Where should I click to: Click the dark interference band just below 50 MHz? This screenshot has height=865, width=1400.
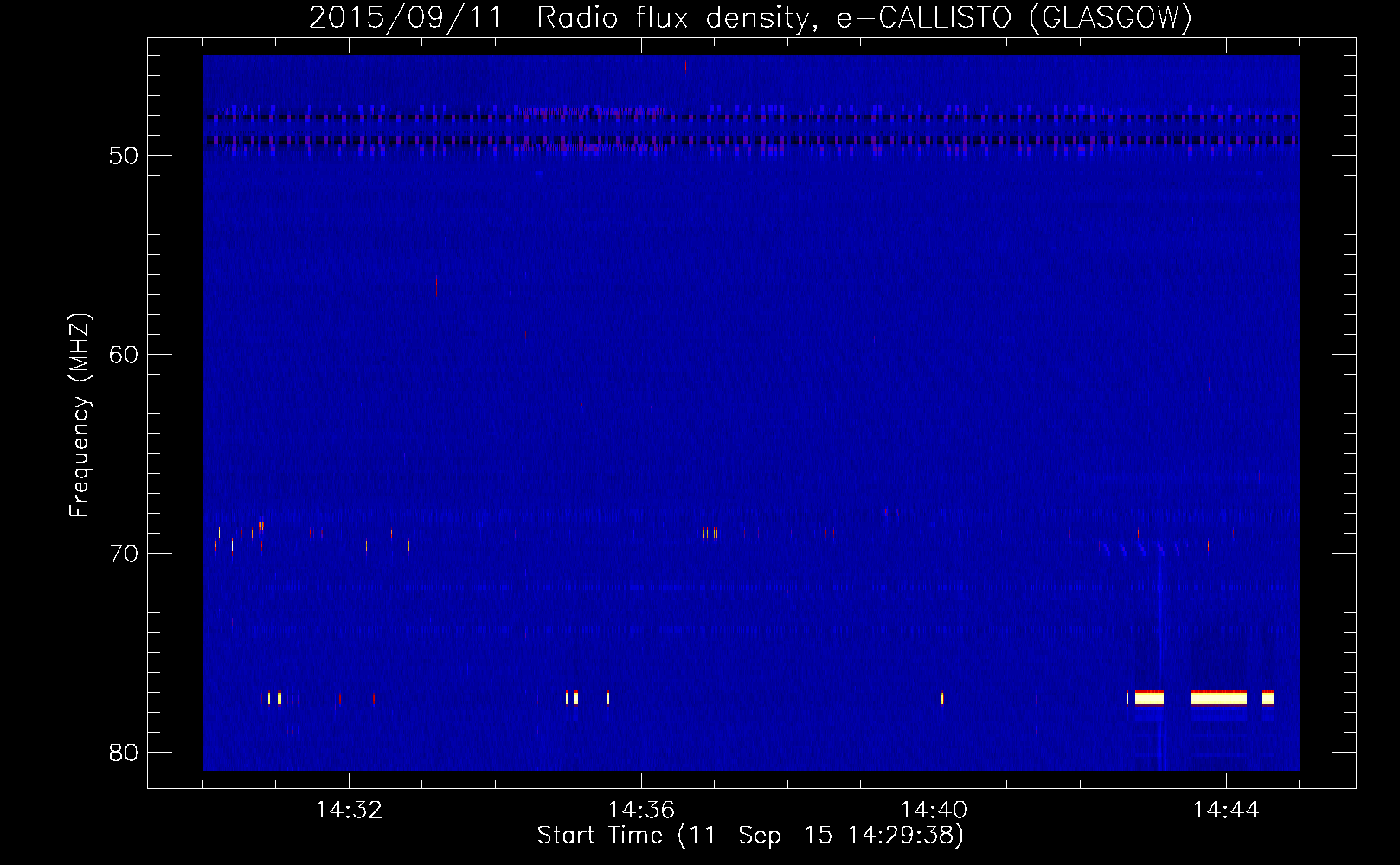[x=751, y=140]
